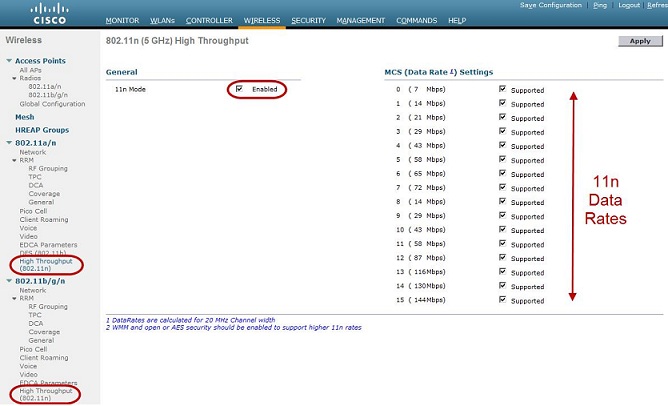
Task: Click the Logout link
Action: click(629, 5)
